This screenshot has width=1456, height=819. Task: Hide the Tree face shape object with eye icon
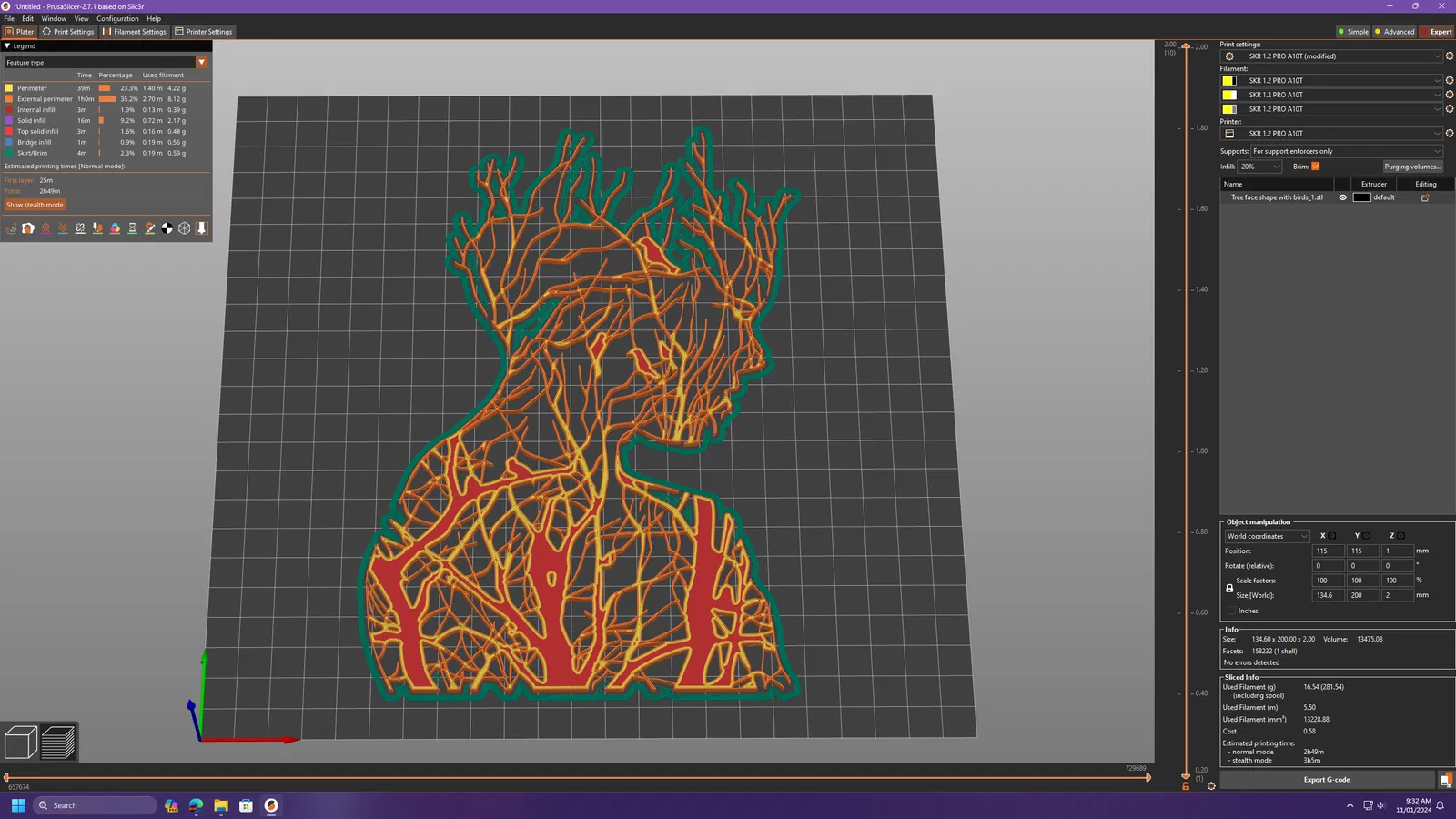[1342, 197]
